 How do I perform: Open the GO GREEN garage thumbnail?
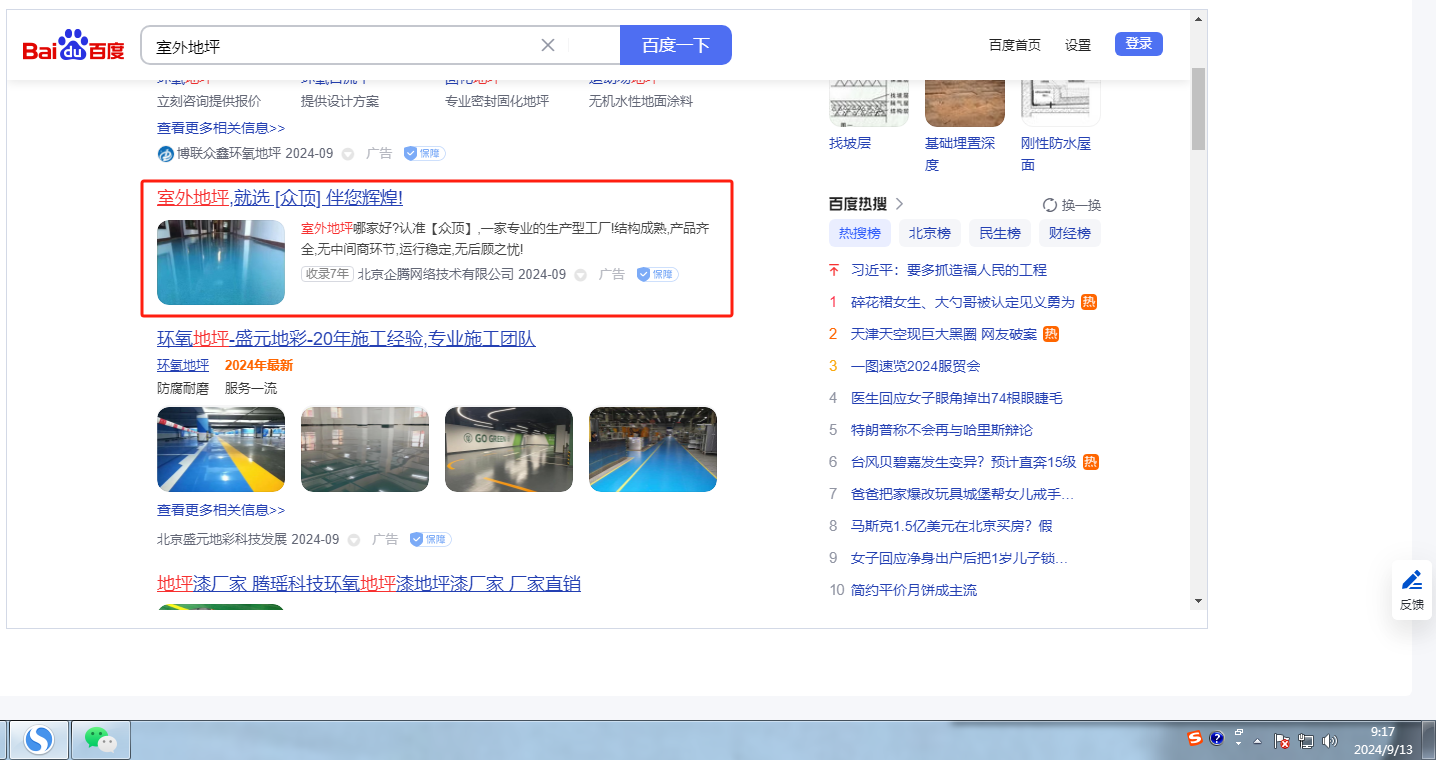509,449
